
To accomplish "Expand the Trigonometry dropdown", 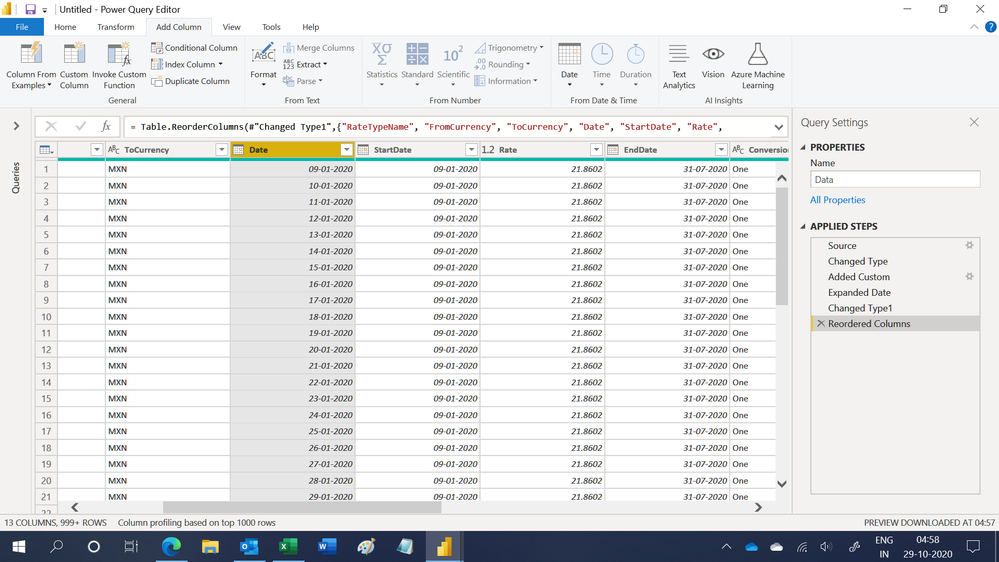I will tap(542, 48).
